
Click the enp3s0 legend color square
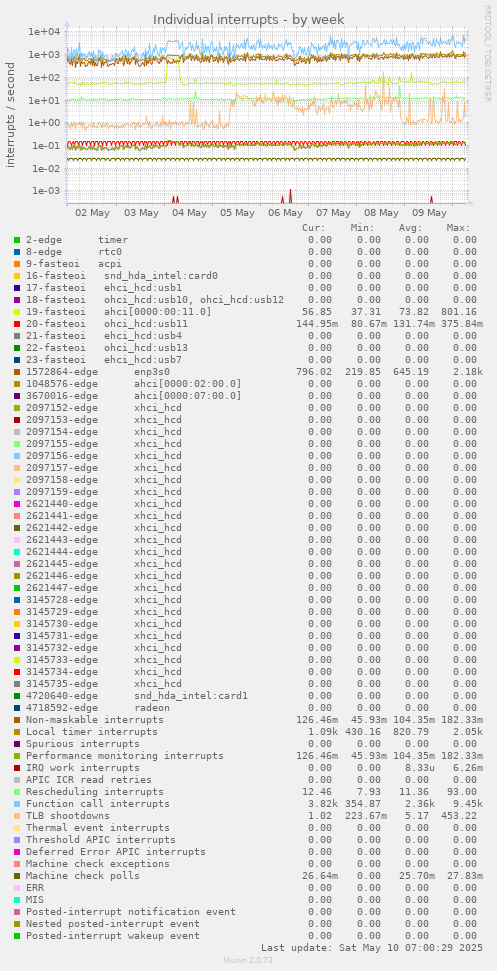click(17, 372)
